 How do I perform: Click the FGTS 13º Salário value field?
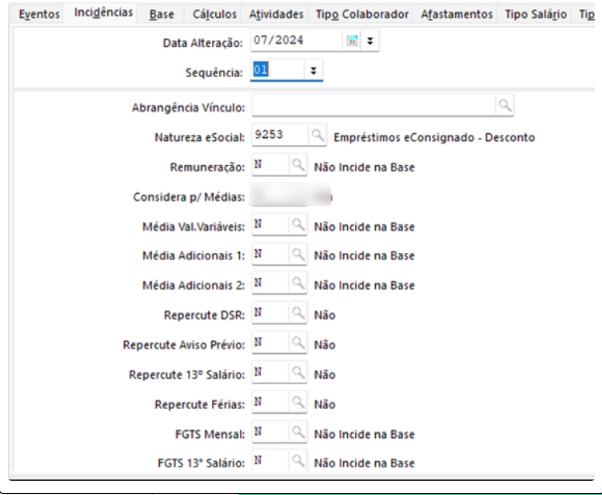[270, 461]
